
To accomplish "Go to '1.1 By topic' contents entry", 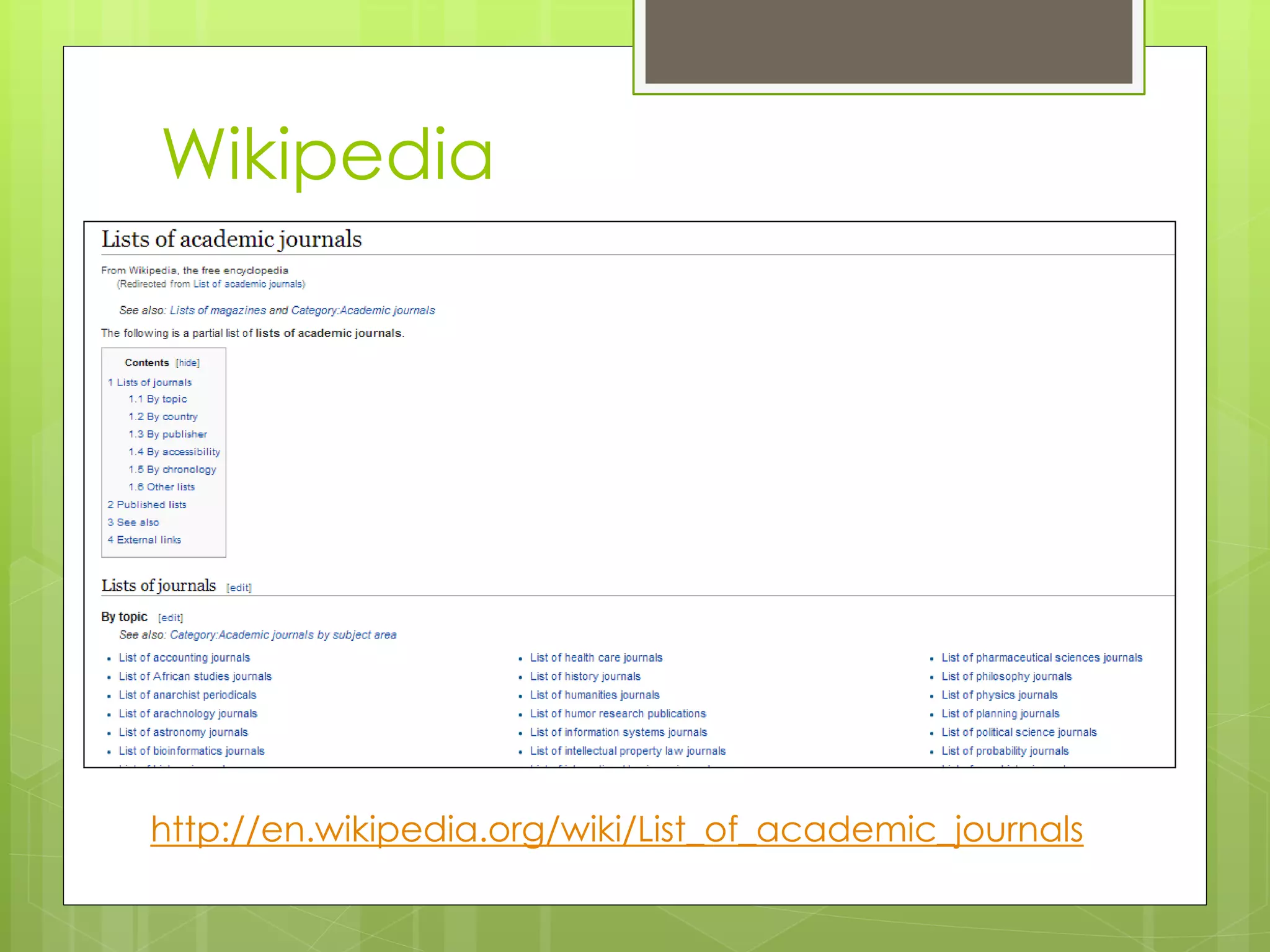I will [x=158, y=399].
